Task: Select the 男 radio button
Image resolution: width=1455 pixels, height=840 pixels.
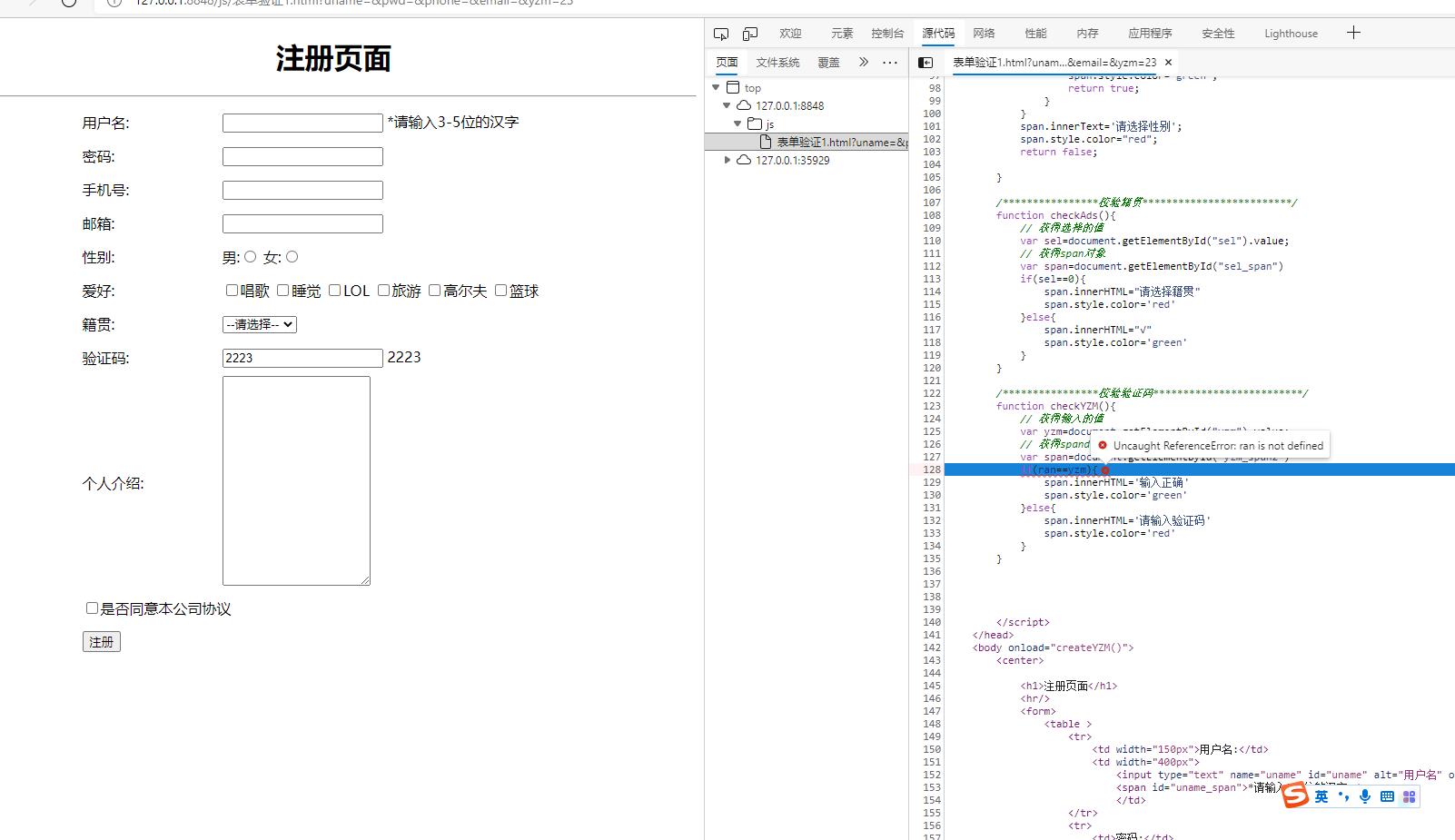Action: click(x=251, y=257)
